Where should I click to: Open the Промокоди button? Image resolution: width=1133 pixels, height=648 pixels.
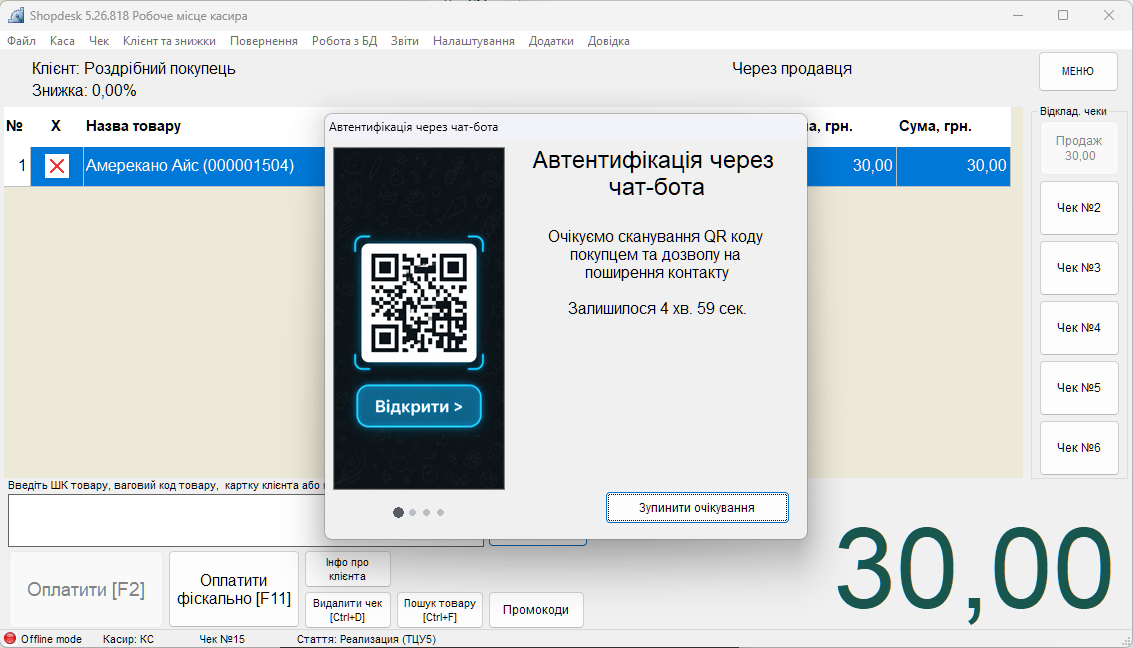535,610
